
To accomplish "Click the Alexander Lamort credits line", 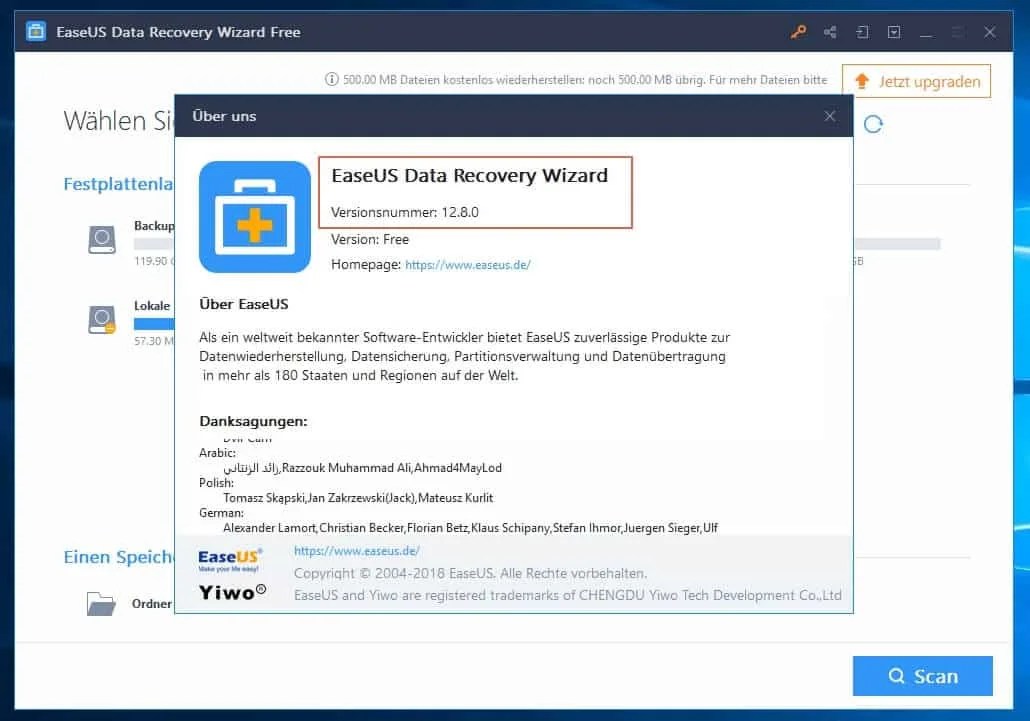I will click(470, 528).
